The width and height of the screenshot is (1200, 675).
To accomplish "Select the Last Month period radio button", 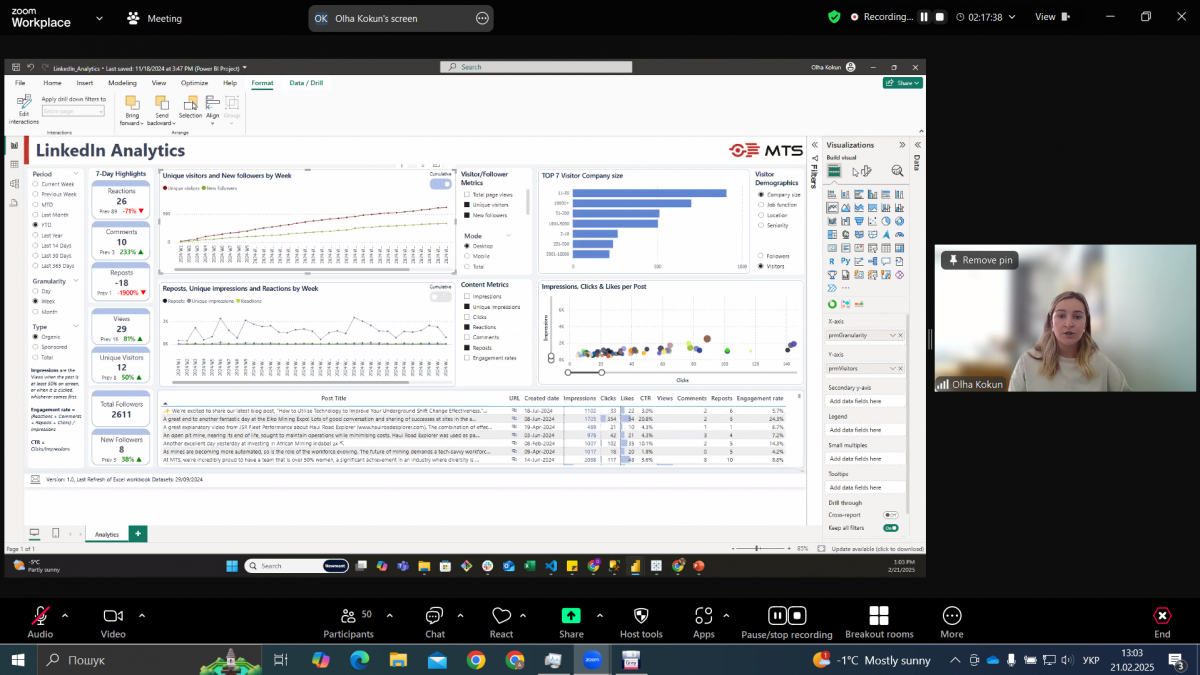I will tap(36, 215).
